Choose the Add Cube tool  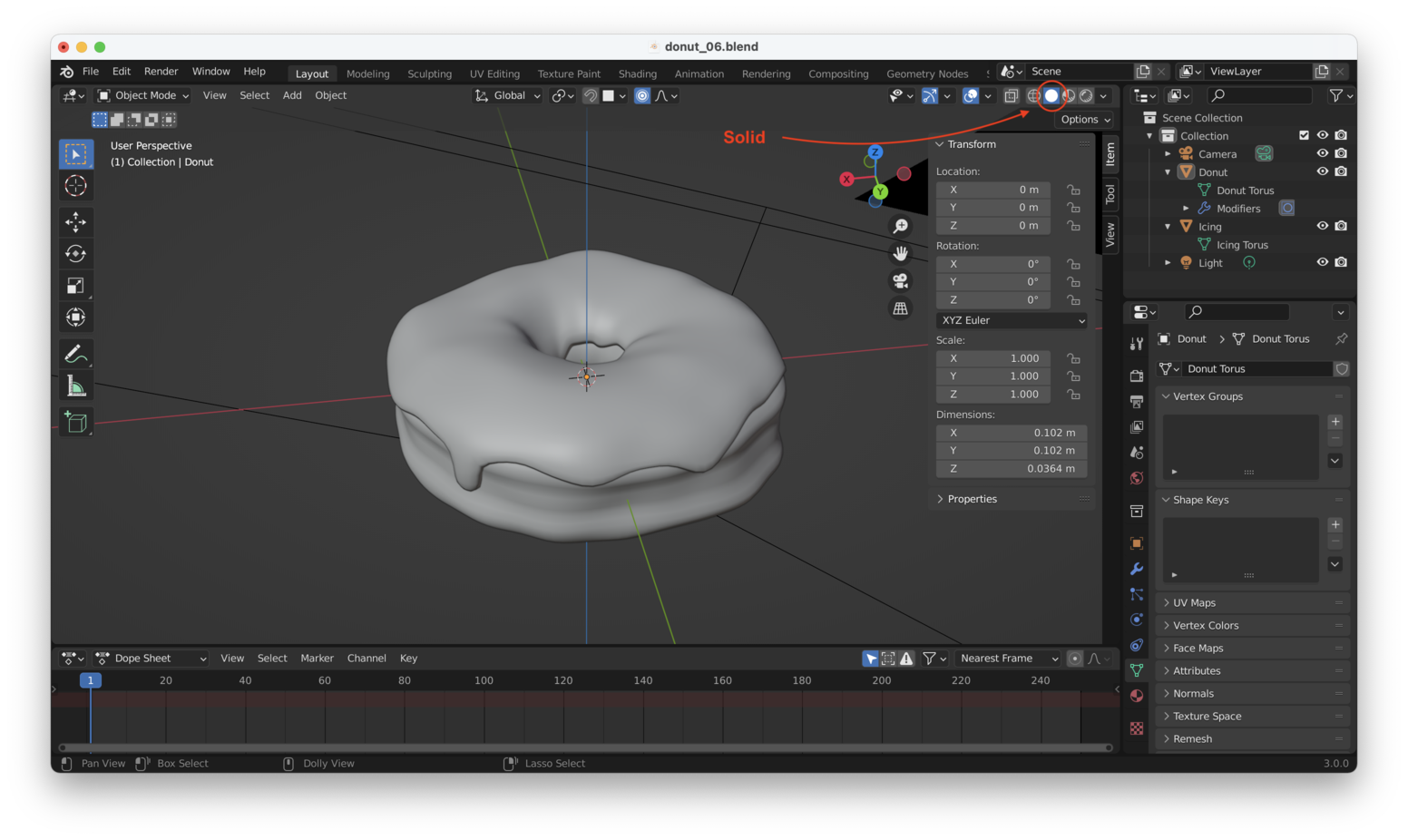76,422
